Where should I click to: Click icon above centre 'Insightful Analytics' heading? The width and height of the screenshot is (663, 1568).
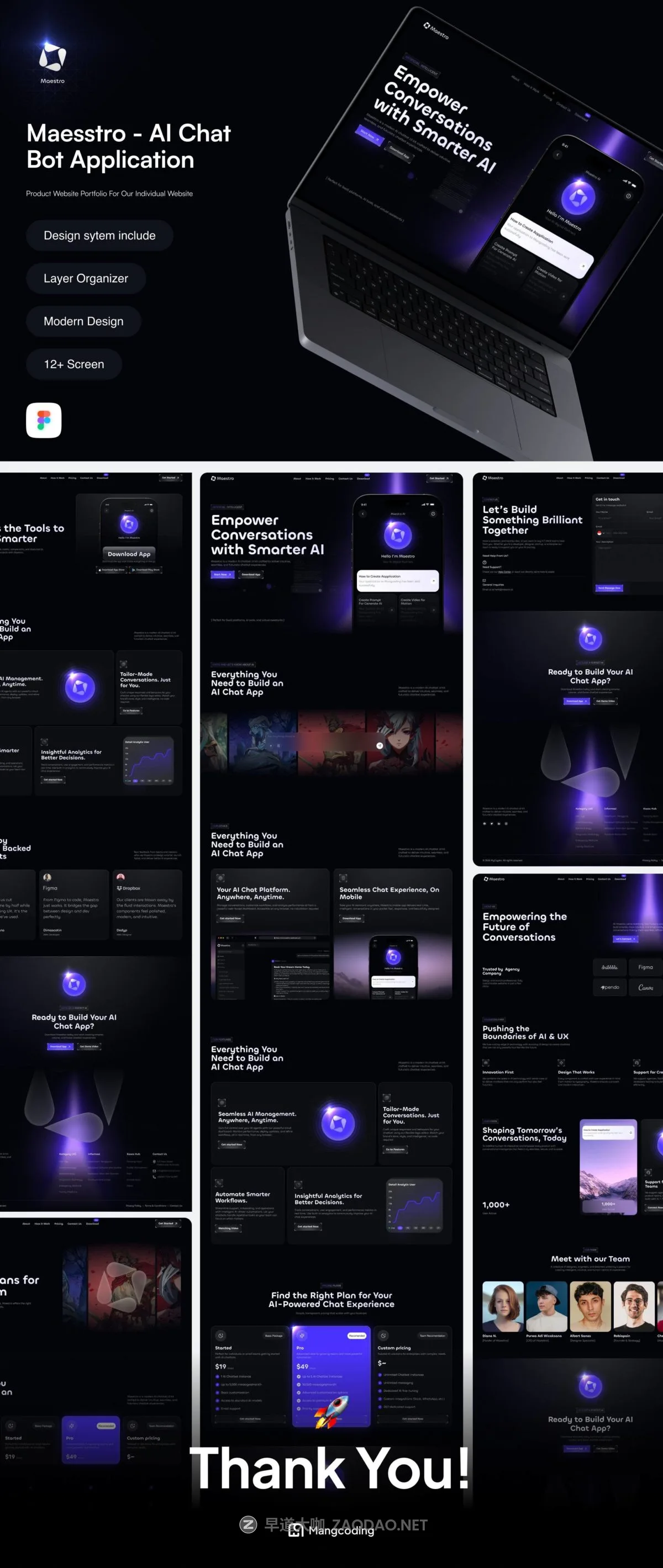click(298, 1184)
